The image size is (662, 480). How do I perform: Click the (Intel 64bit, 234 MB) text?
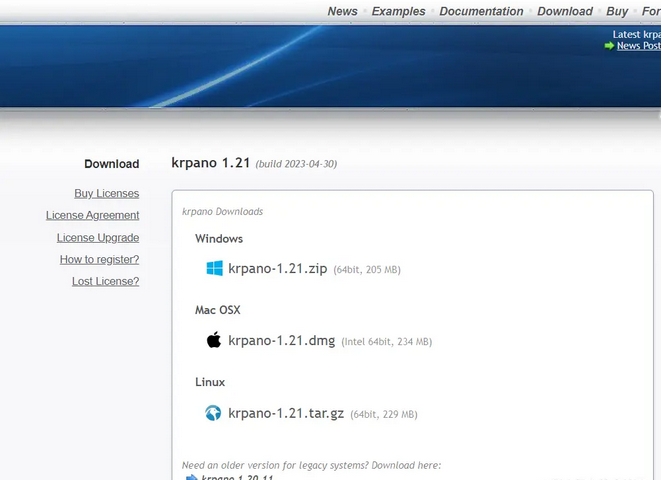coord(387,342)
